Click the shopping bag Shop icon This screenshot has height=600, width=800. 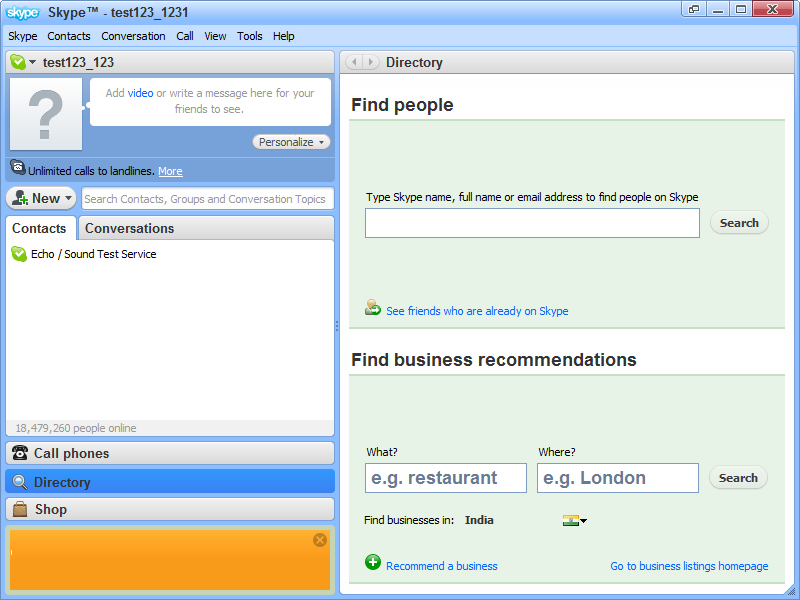(x=20, y=509)
